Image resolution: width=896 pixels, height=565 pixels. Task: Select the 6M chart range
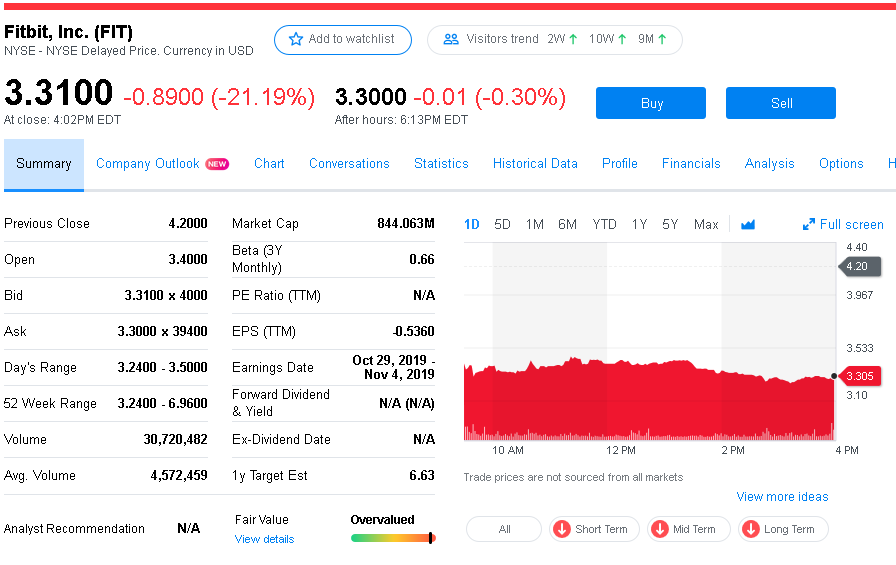tap(567, 225)
